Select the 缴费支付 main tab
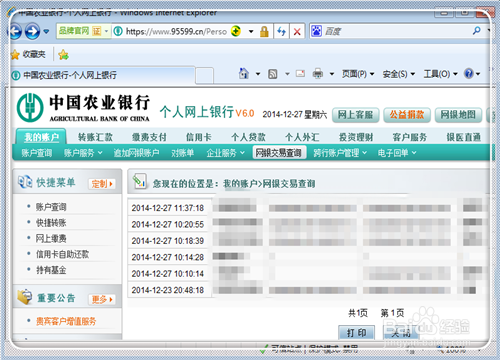 click(x=149, y=137)
